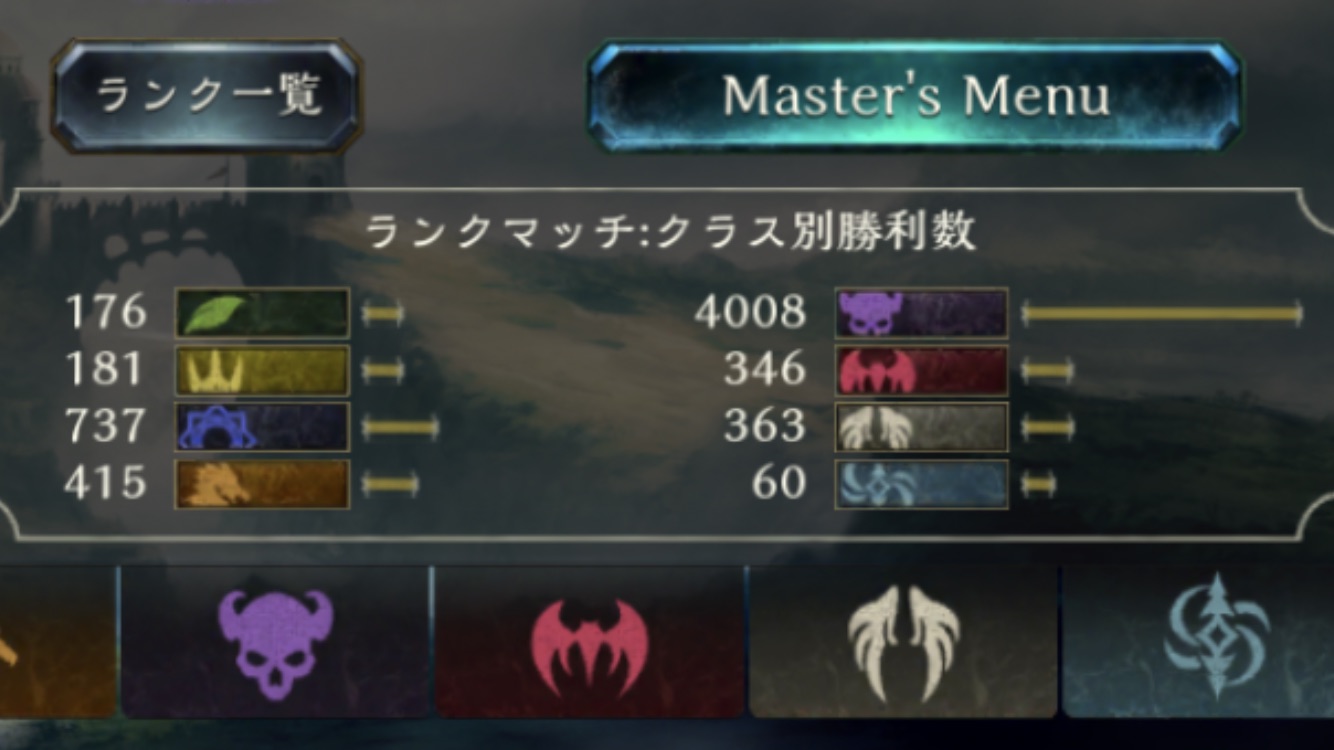Select the partially visible orange Dragoncraft tile

pyautogui.click(x=58, y=642)
